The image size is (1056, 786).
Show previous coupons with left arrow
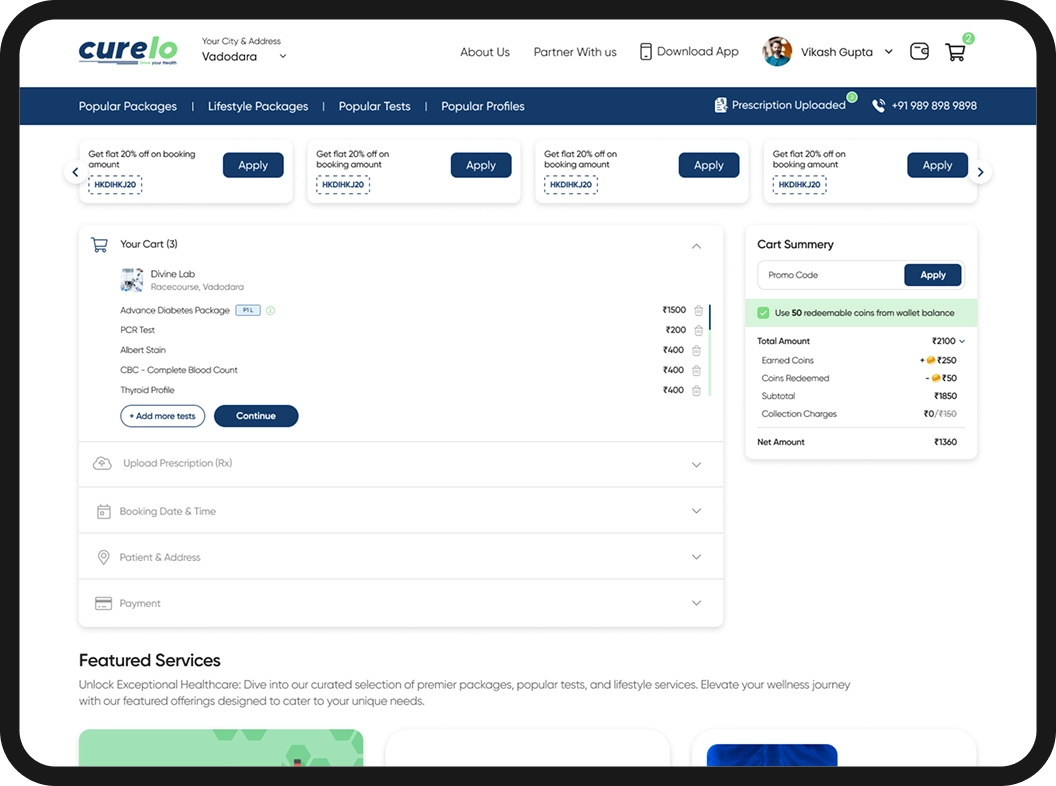tap(75, 172)
